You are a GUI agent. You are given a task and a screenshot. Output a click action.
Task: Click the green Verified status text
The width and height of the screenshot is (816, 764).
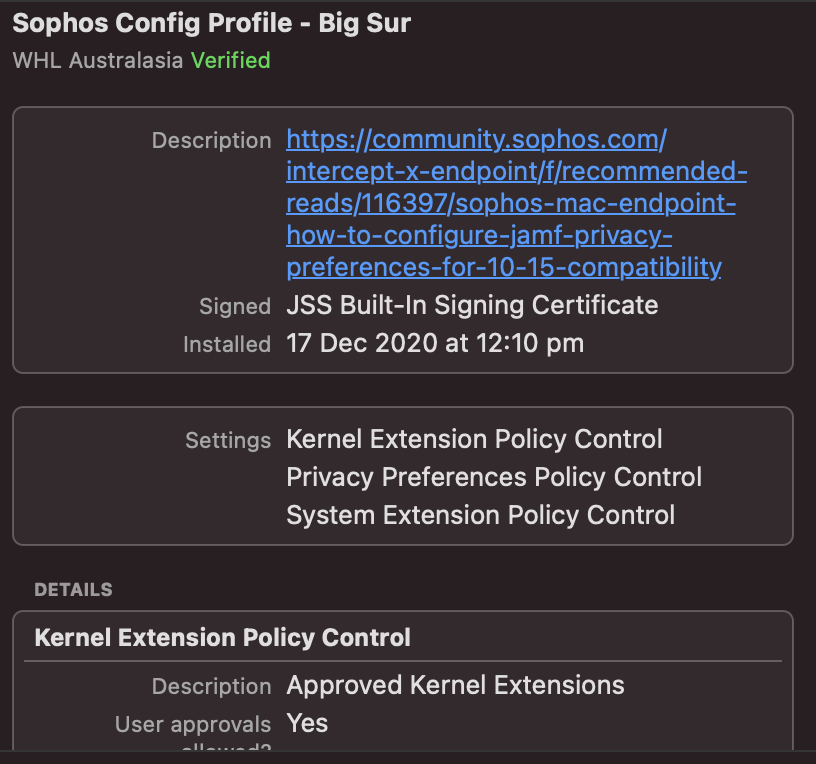tap(231, 60)
